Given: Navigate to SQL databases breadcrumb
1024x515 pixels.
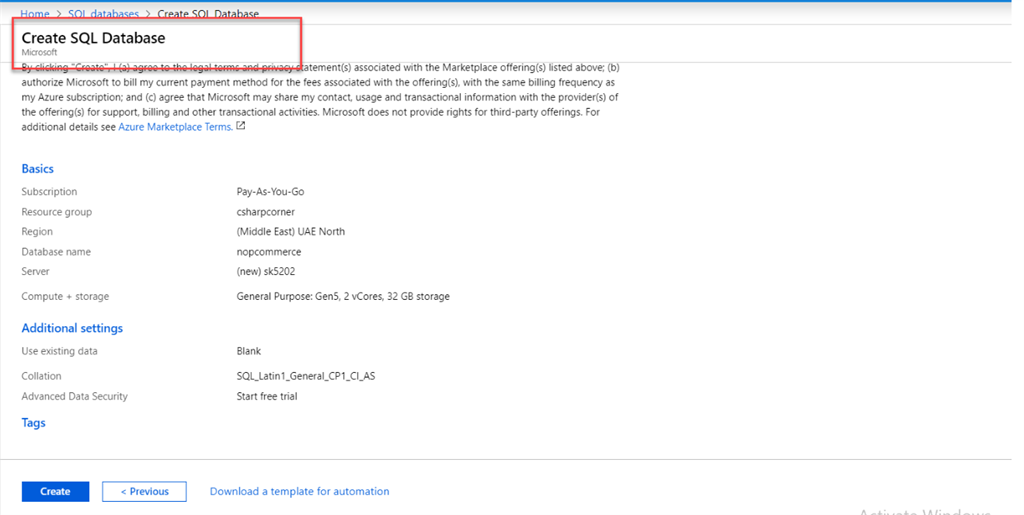Looking at the screenshot, I should (x=103, y=14).
